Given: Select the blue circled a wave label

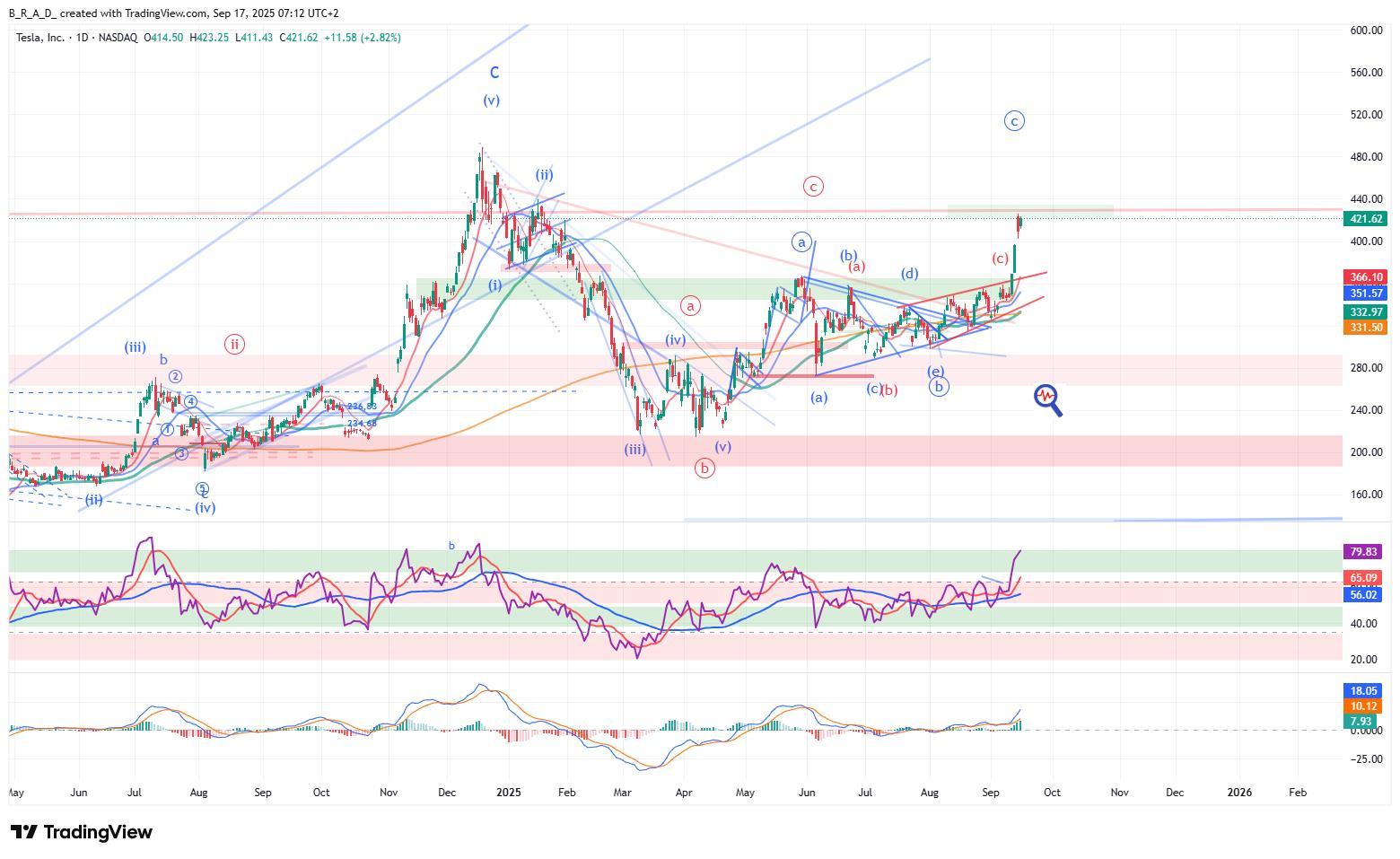Looking at the screenshot, I should tap(801, 241).
